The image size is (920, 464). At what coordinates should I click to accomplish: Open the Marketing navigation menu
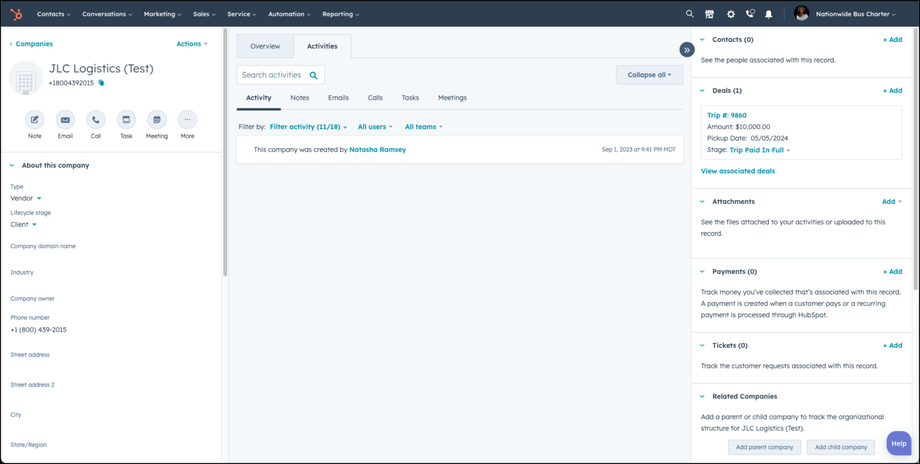(x=163, y=14)
